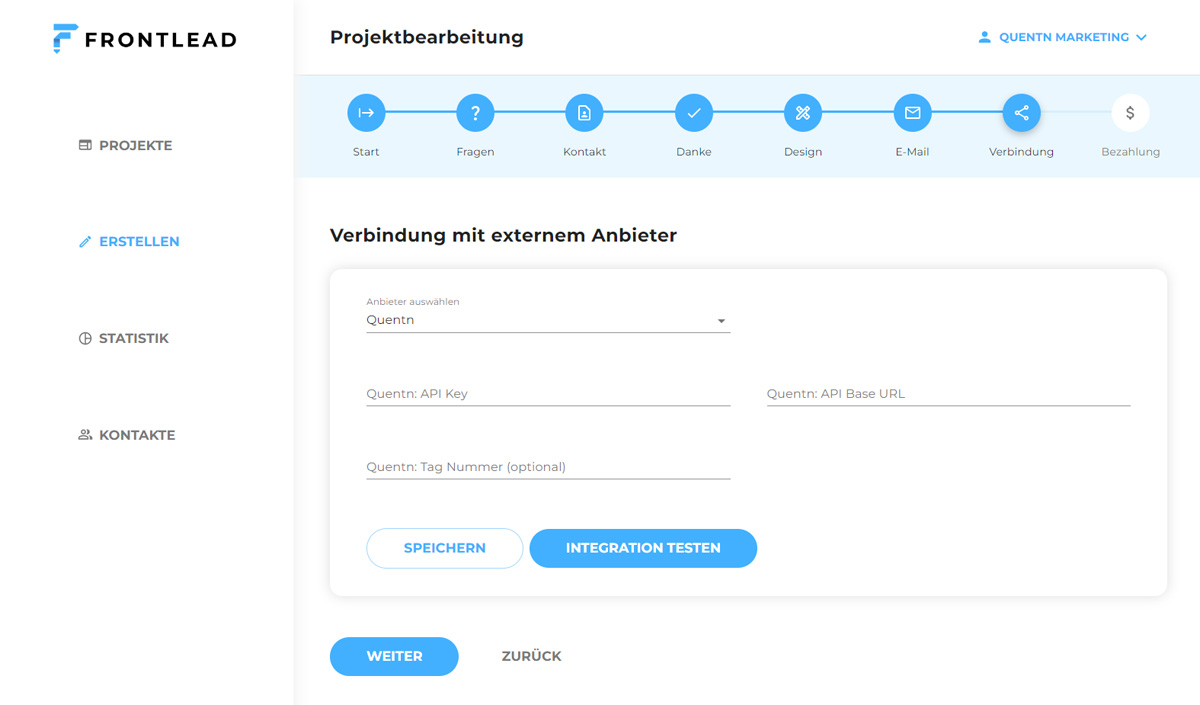Open PROJEKTE in the sidebar
Screen dimensions: 1200x705
tap(126, 145)
